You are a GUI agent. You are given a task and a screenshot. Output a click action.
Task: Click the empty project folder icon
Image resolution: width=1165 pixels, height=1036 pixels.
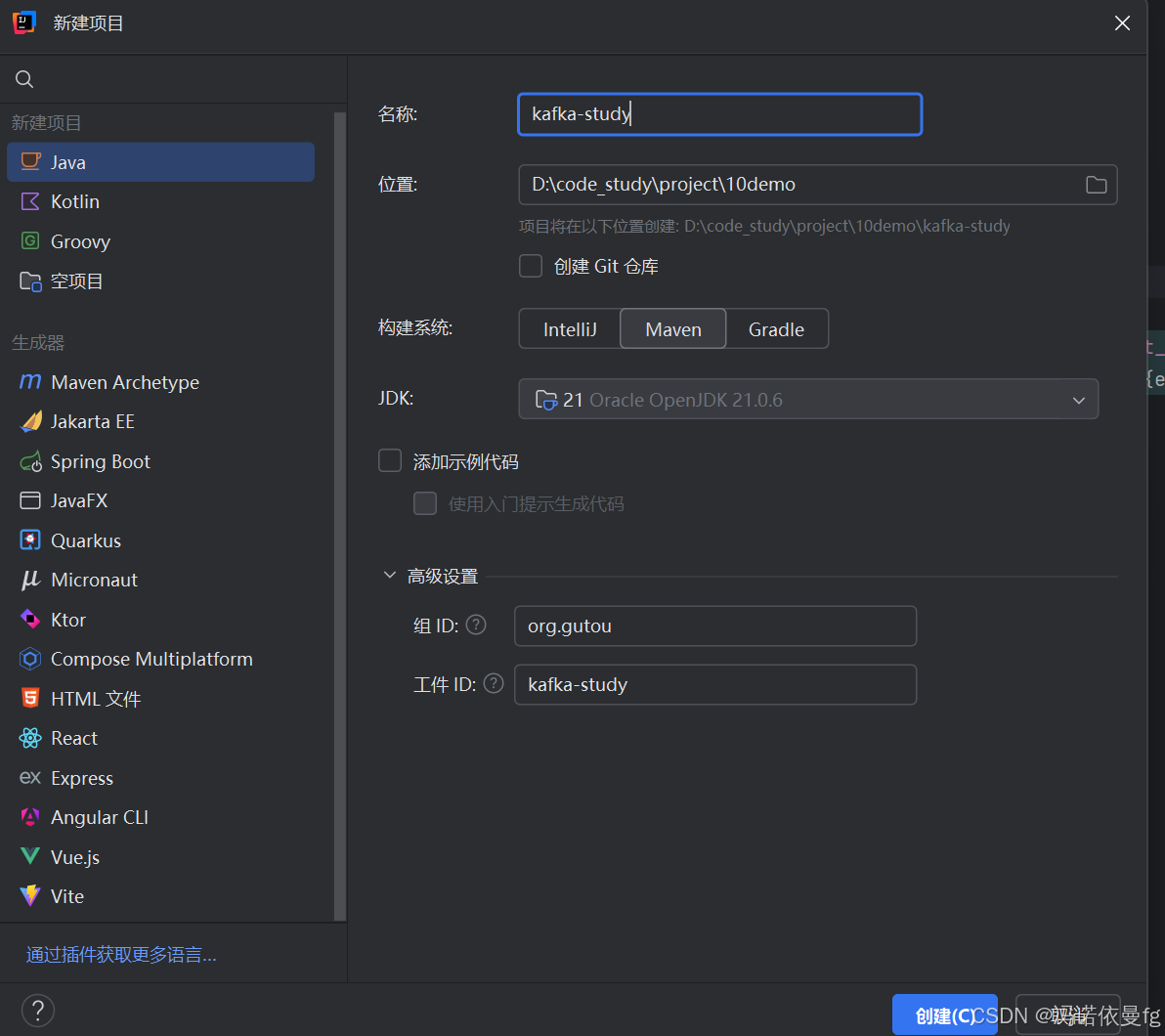(x=30, y=281)
